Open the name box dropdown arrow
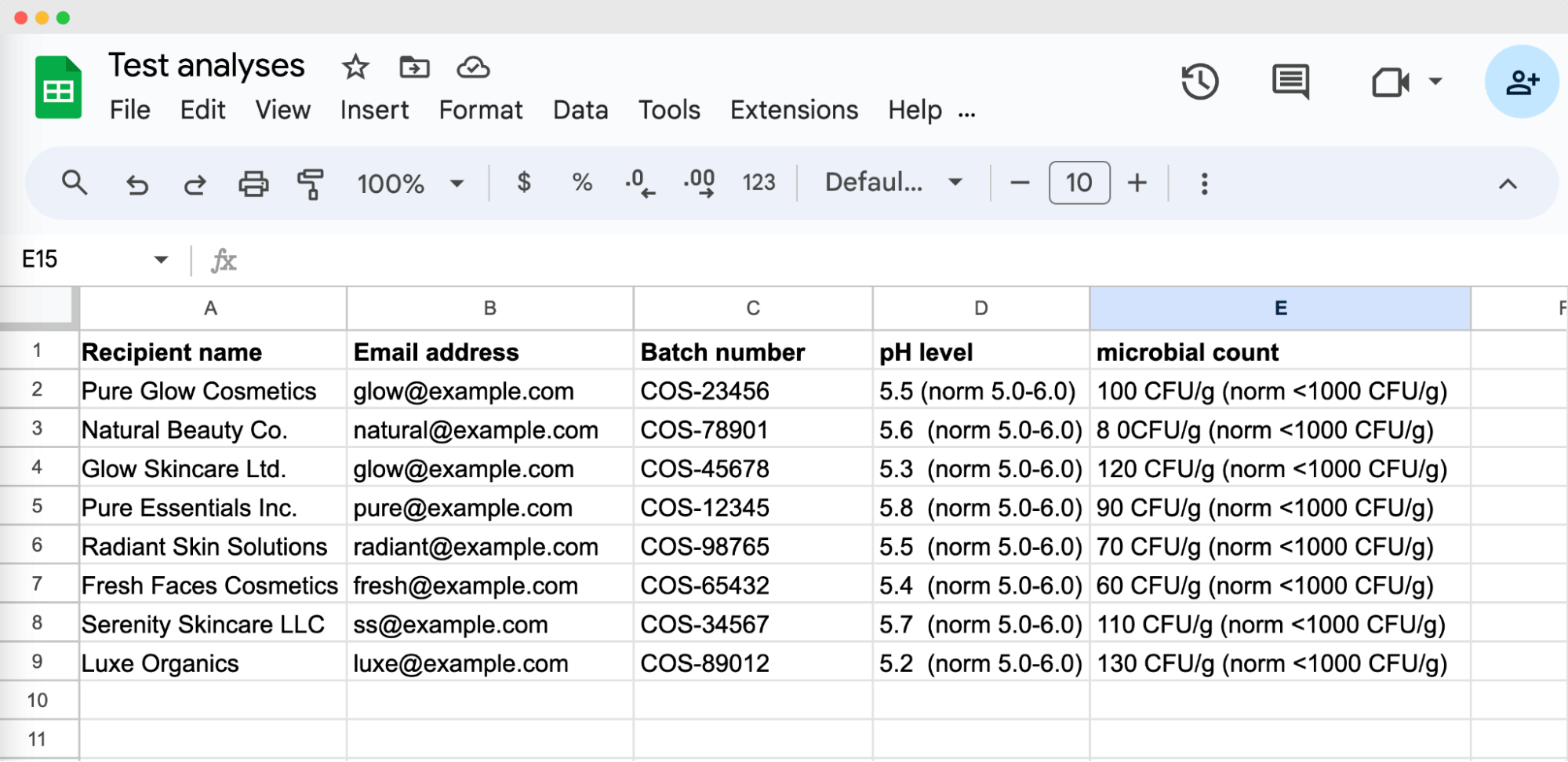The image size is (1568, 762). (161, 260)
